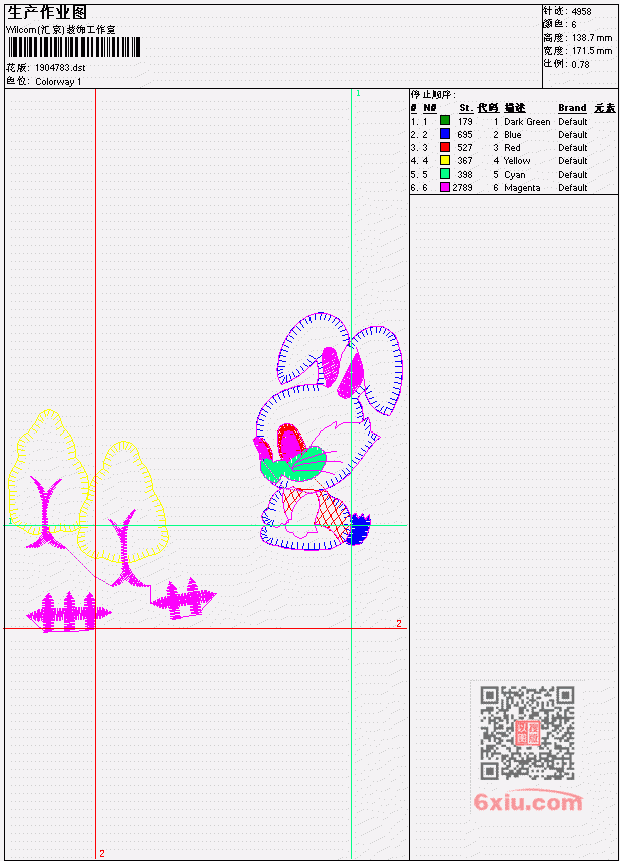Click the 代码 column header
Screen dimensions: 620x861
coord(488,108)
